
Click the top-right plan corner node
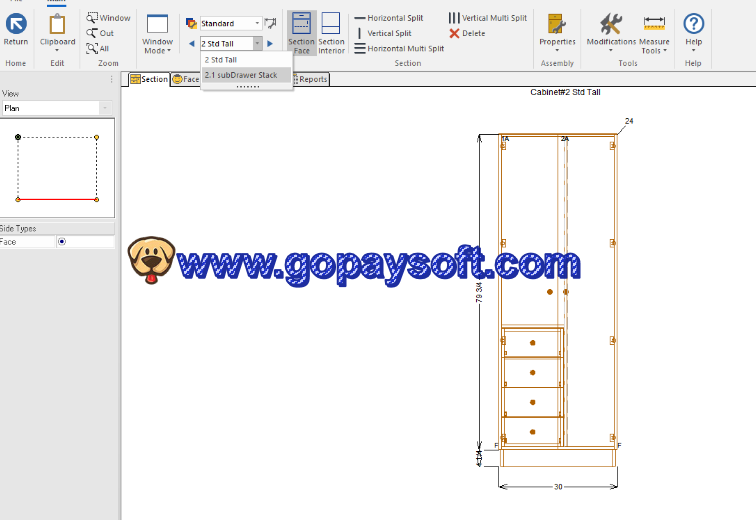pos(96,137)
